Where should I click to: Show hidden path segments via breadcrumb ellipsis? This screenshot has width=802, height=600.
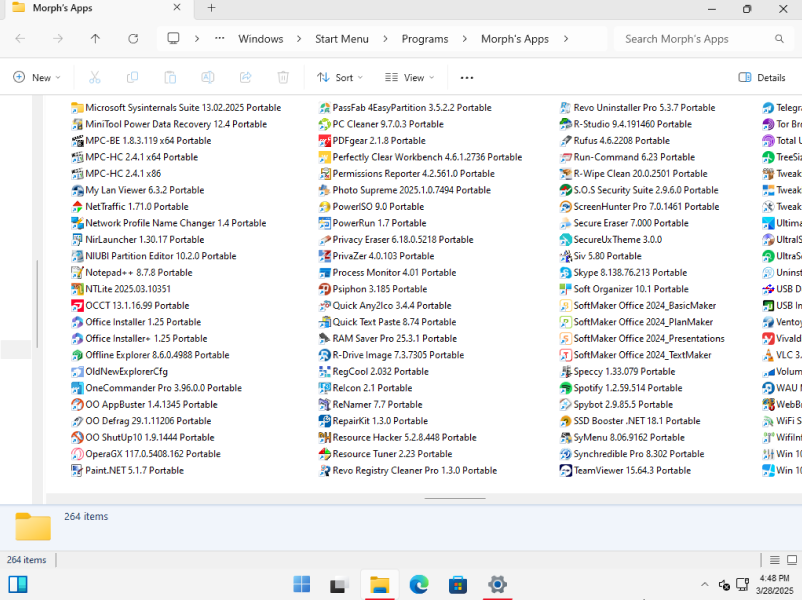pyautogui.click(x=219, y=38)
